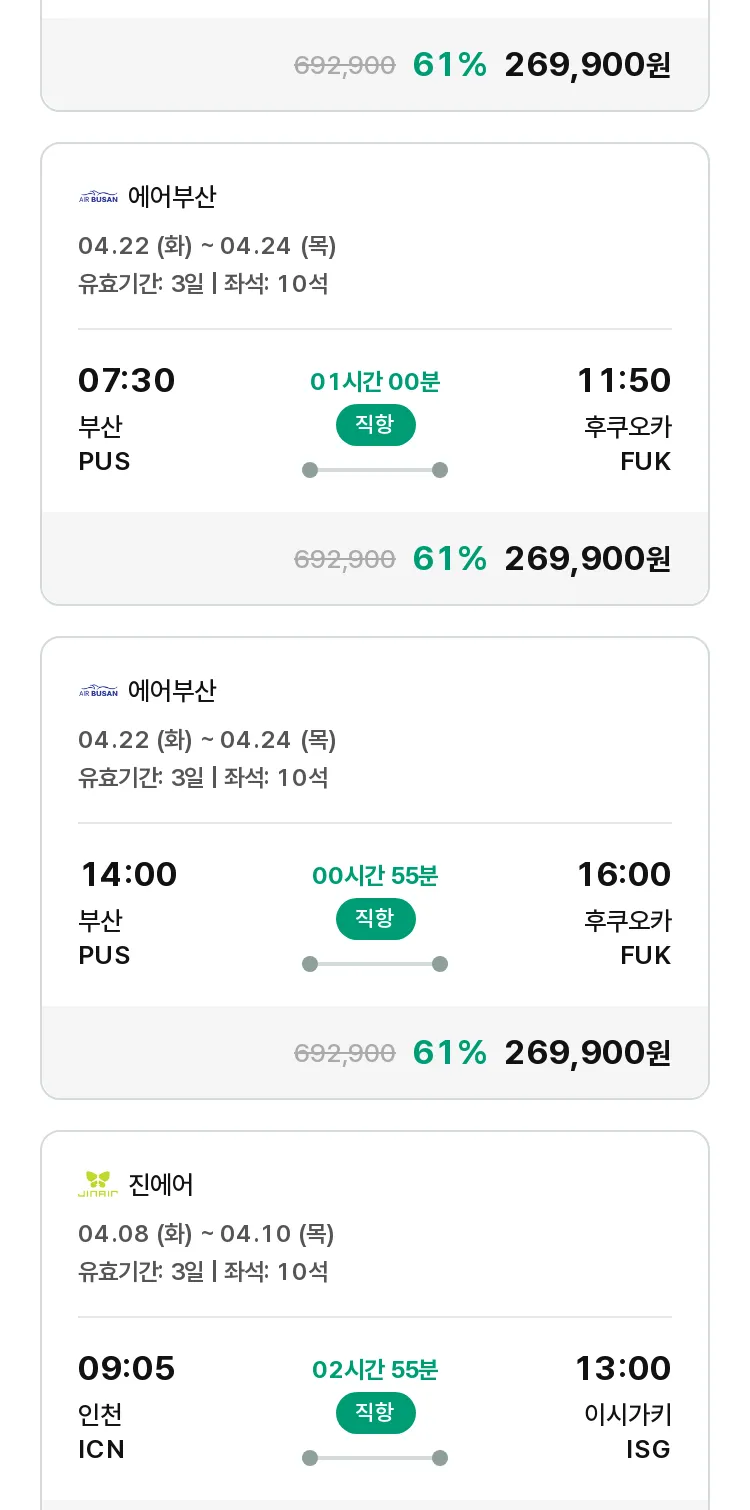
Task: Select the 269,900원 price on 14:00 flight
Action: coord(588,1052)
